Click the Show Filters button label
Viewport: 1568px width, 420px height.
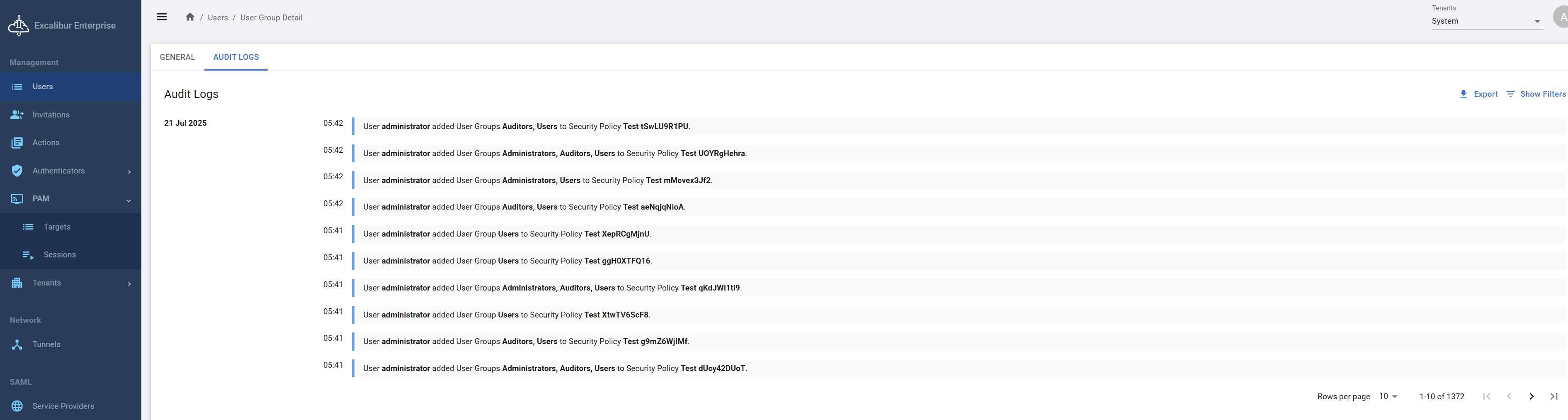point(1543,94)
